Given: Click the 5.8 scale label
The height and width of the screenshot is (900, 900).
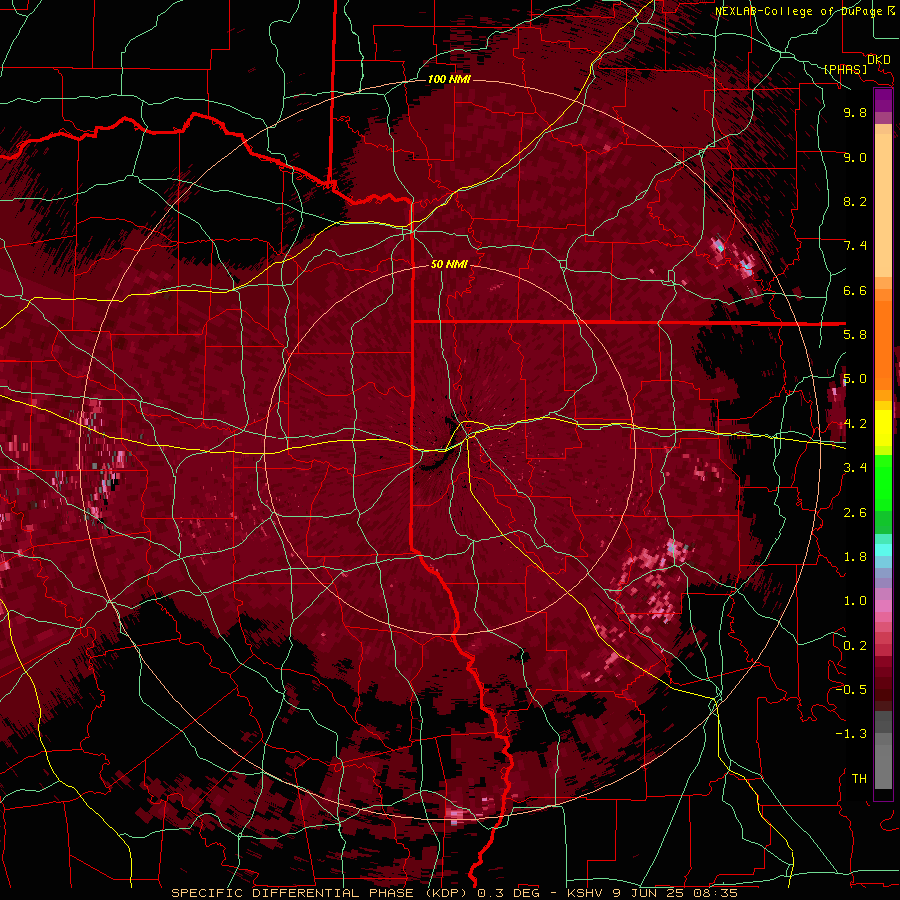Looking at the screenshot, I should (855, 335).
